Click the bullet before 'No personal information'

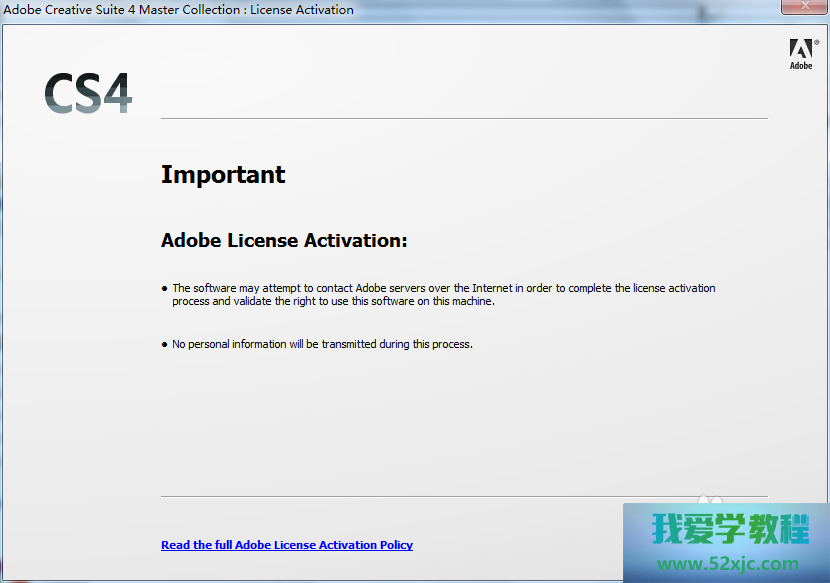tap(165, 344)
